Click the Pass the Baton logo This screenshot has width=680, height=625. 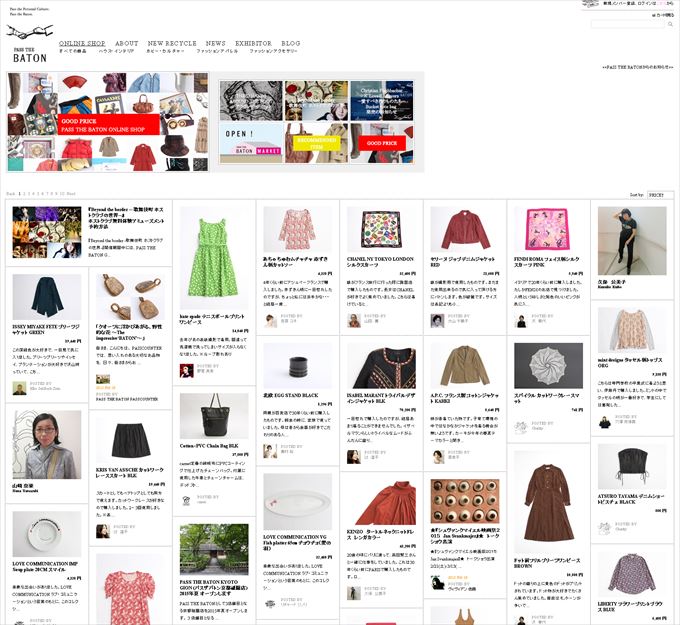point(29,43)
